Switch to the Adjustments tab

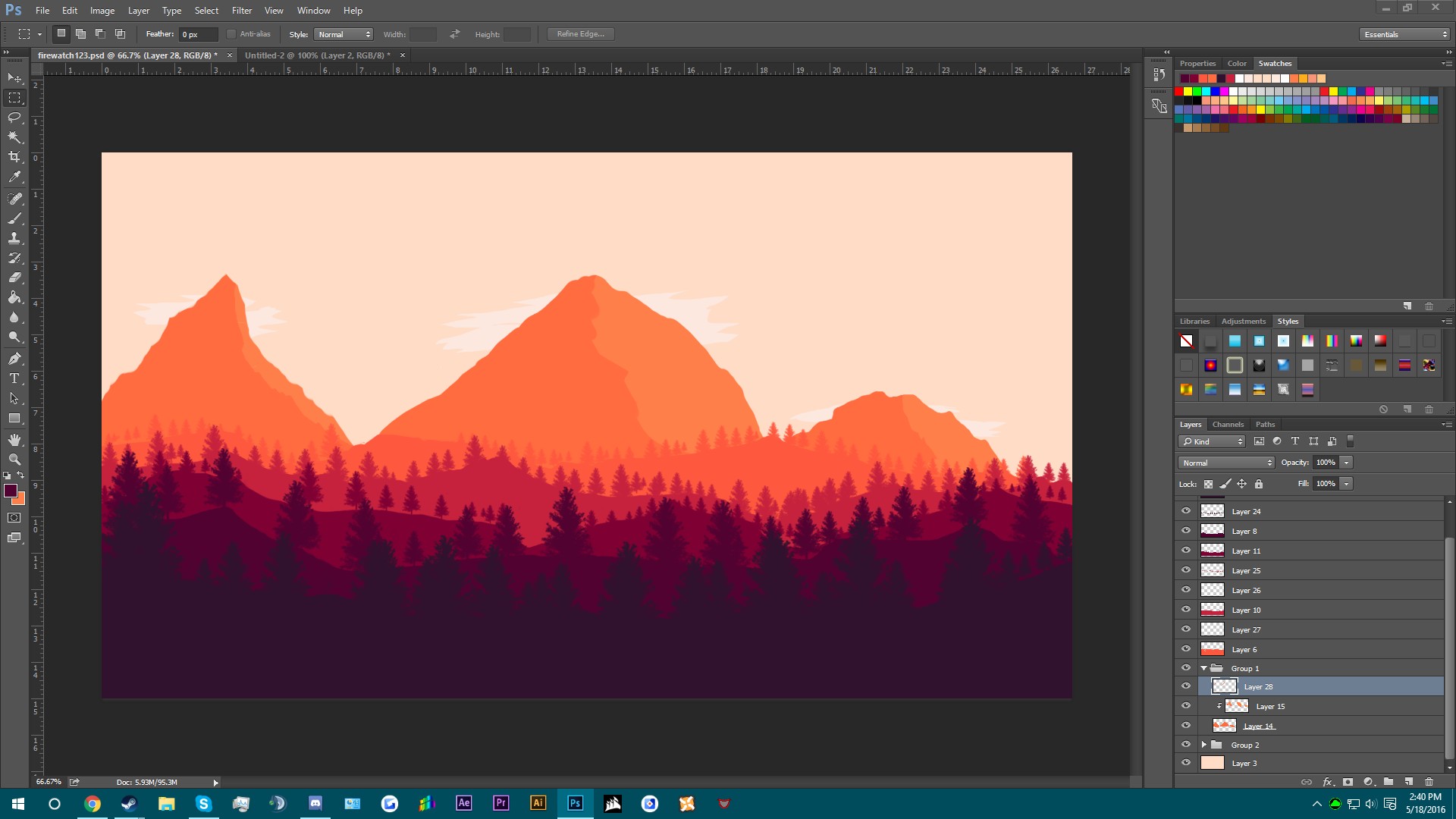[1244, 322]
